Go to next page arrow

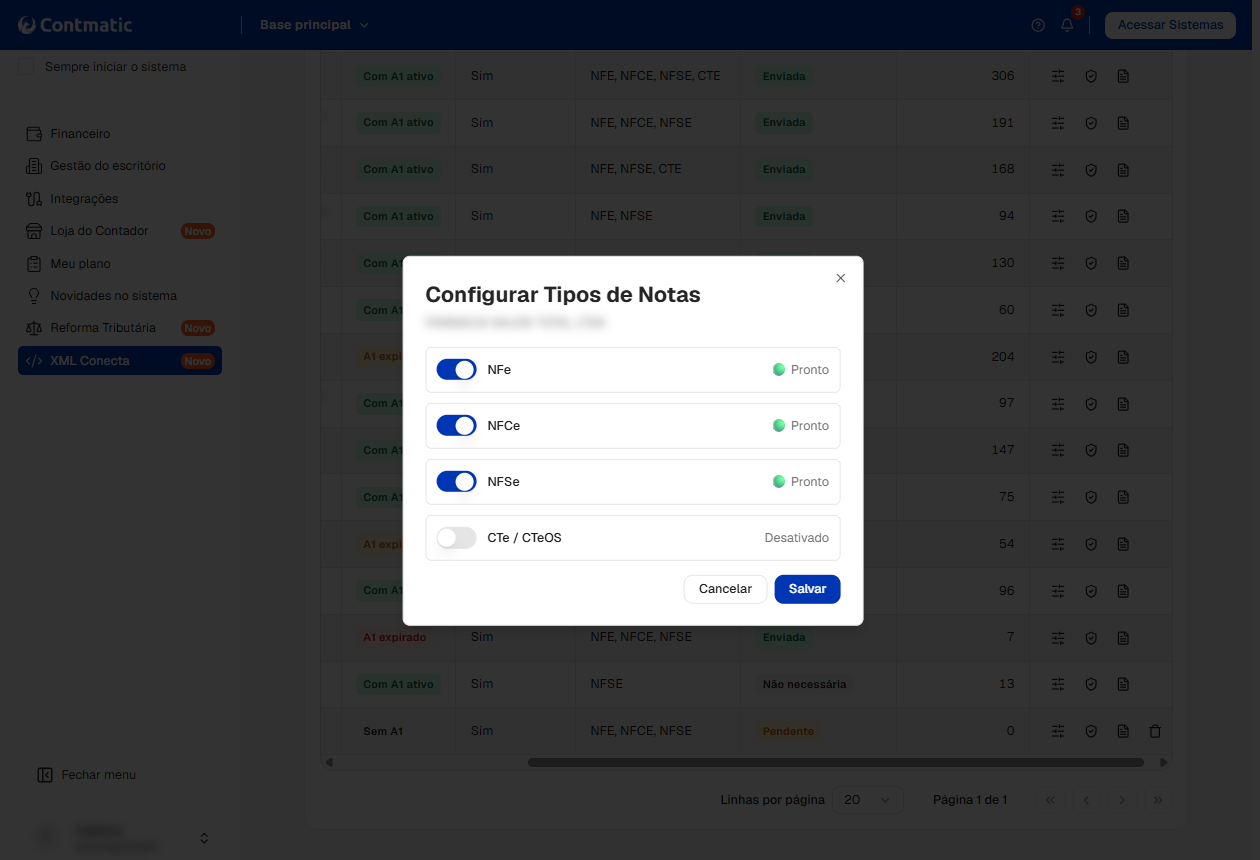point(1122,800)
